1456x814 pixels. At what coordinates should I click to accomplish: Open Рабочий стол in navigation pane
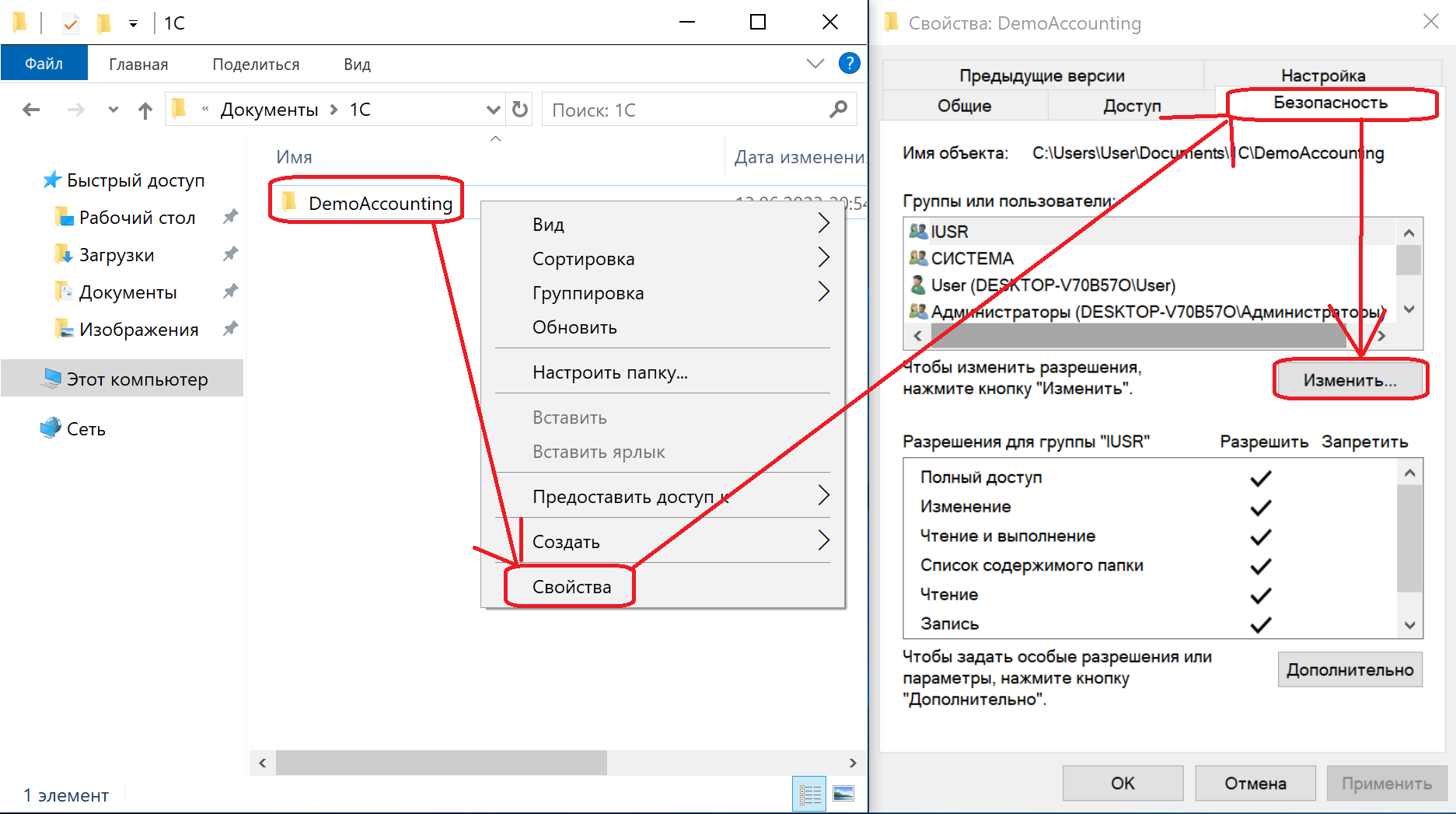coord(124,218)
